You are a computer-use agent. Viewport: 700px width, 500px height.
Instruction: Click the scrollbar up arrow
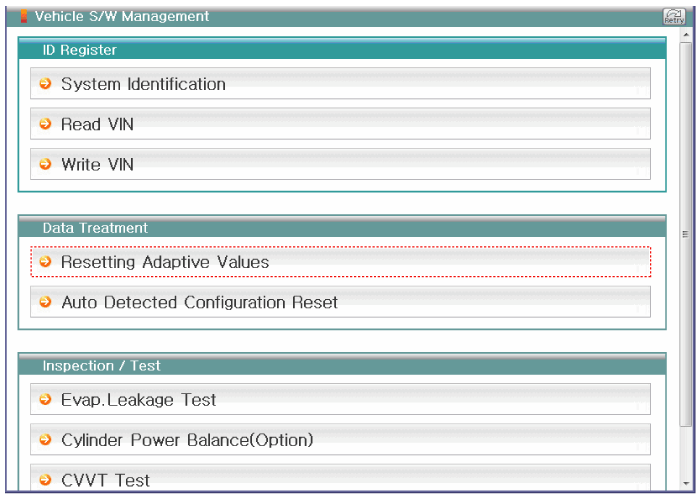click(x=686, y=35)
